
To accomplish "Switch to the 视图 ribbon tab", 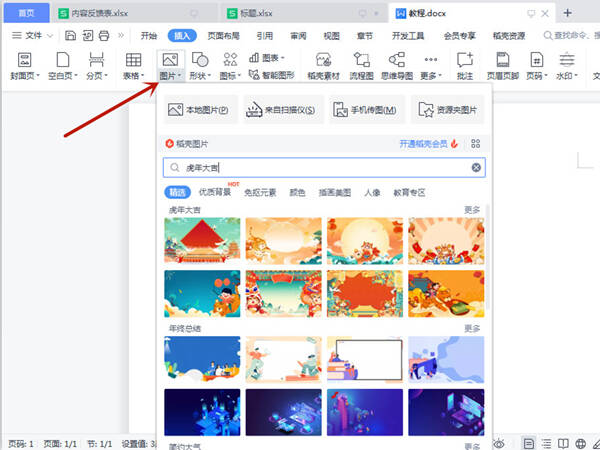I will pyautogui.click(x=331, y=36).
